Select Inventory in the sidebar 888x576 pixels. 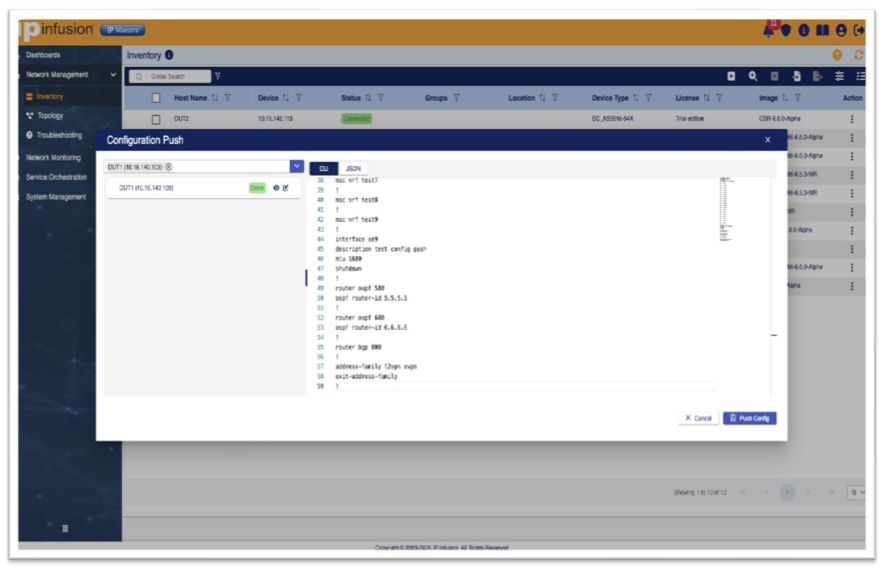click(50, 97)
